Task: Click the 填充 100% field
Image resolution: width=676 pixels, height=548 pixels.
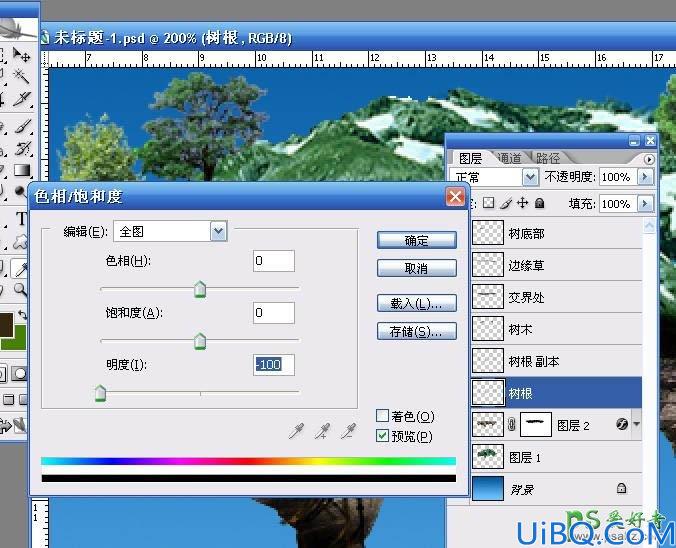Action: pyautogui.click(x=619, y=203)
